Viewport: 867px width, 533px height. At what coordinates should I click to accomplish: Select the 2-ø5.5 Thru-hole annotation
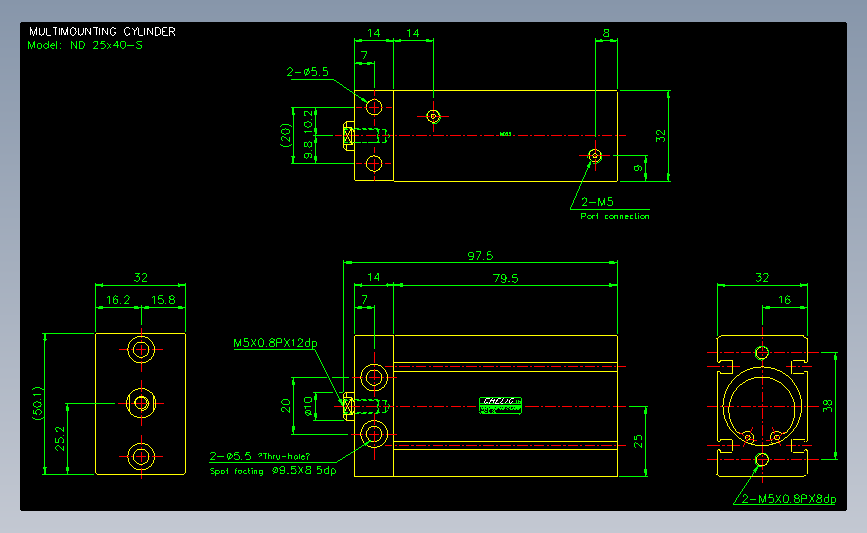260,456
